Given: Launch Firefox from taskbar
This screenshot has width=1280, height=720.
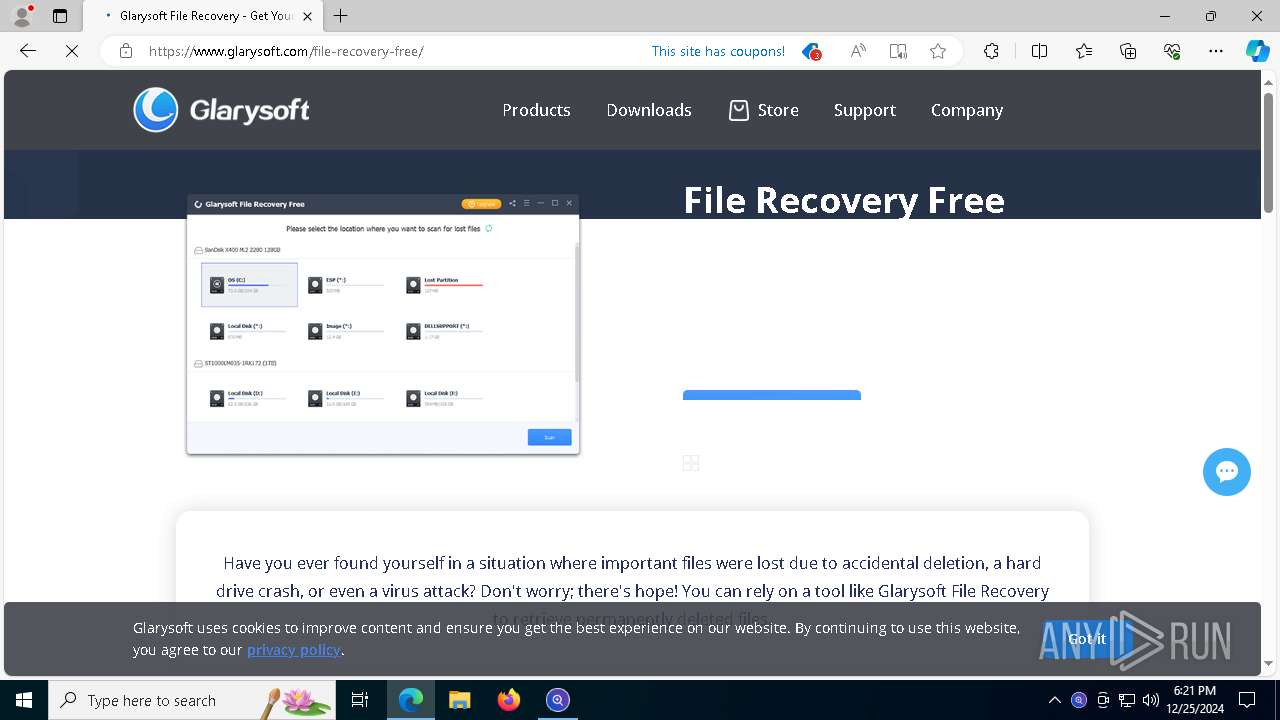Looking at the screenshot, I should [x=509, y=700].
